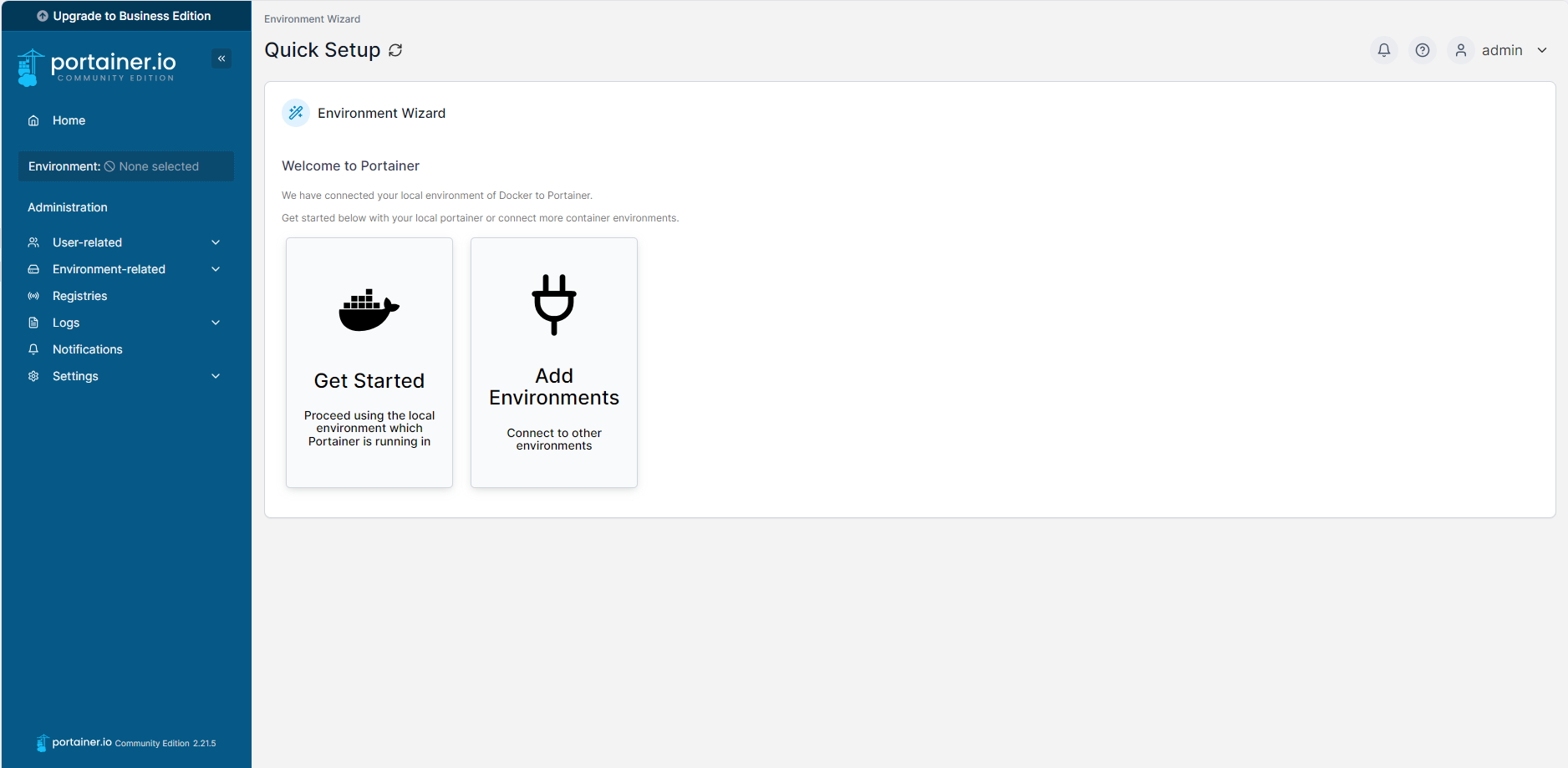Screen dimensions: 1568x768
Task: Click the Docker whale icon
Action: 369,310
